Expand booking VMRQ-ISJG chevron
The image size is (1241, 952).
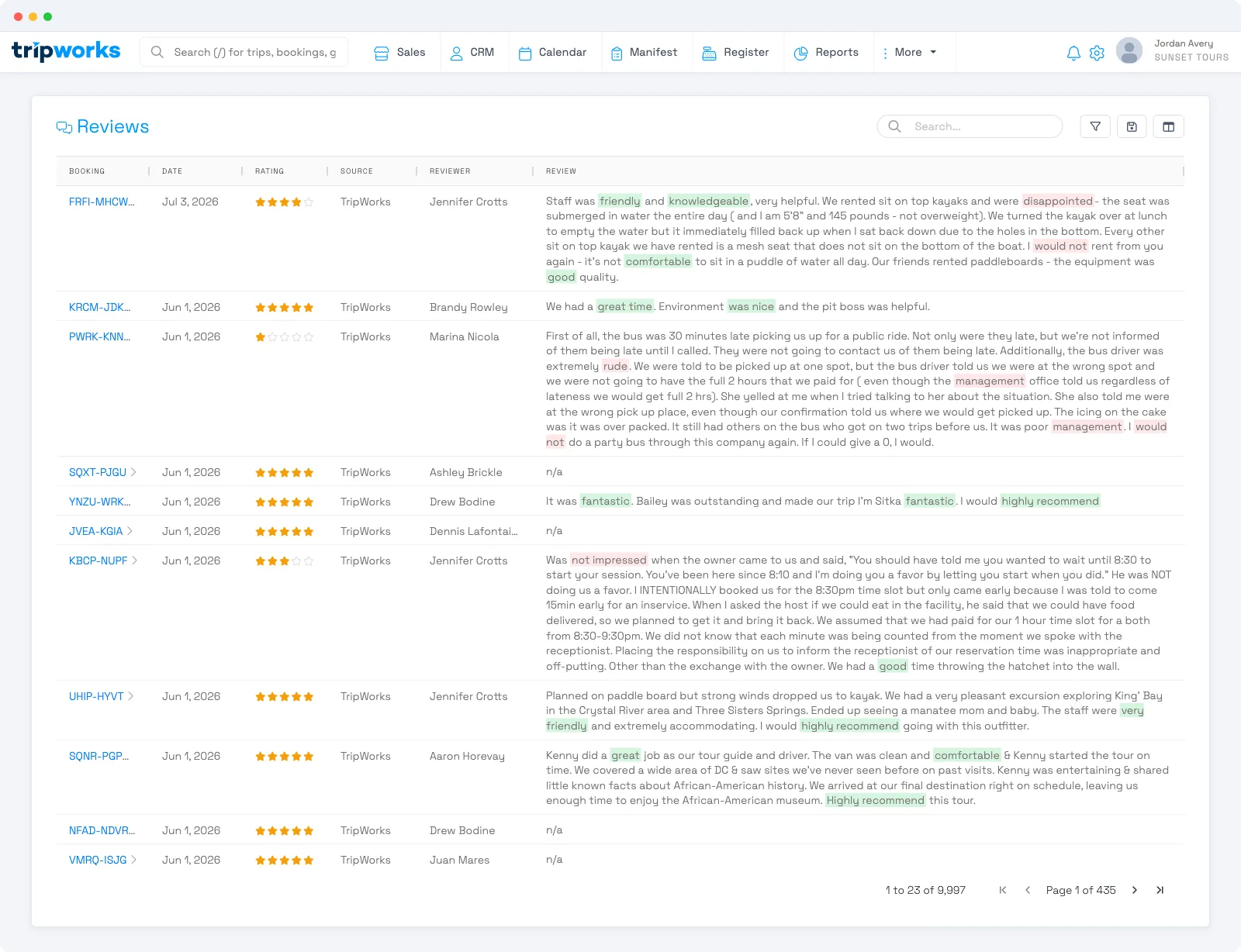[133, 860]
